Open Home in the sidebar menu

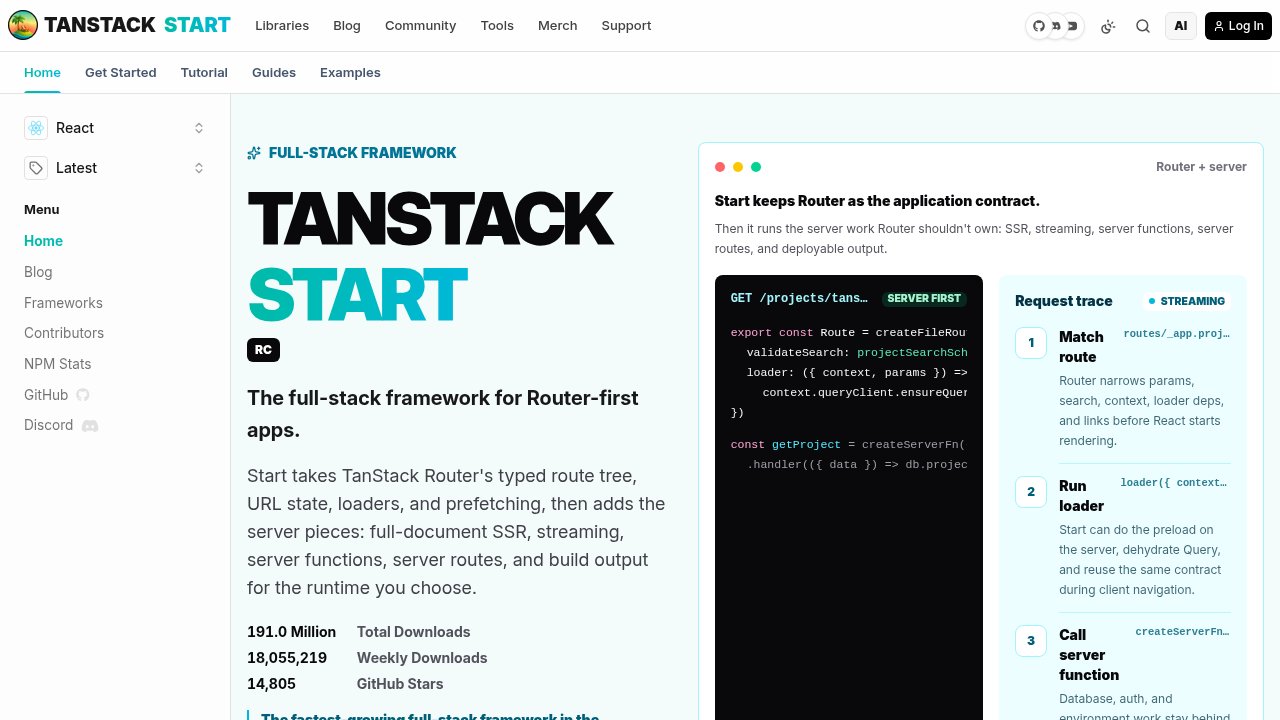click(x=43, y=241)
